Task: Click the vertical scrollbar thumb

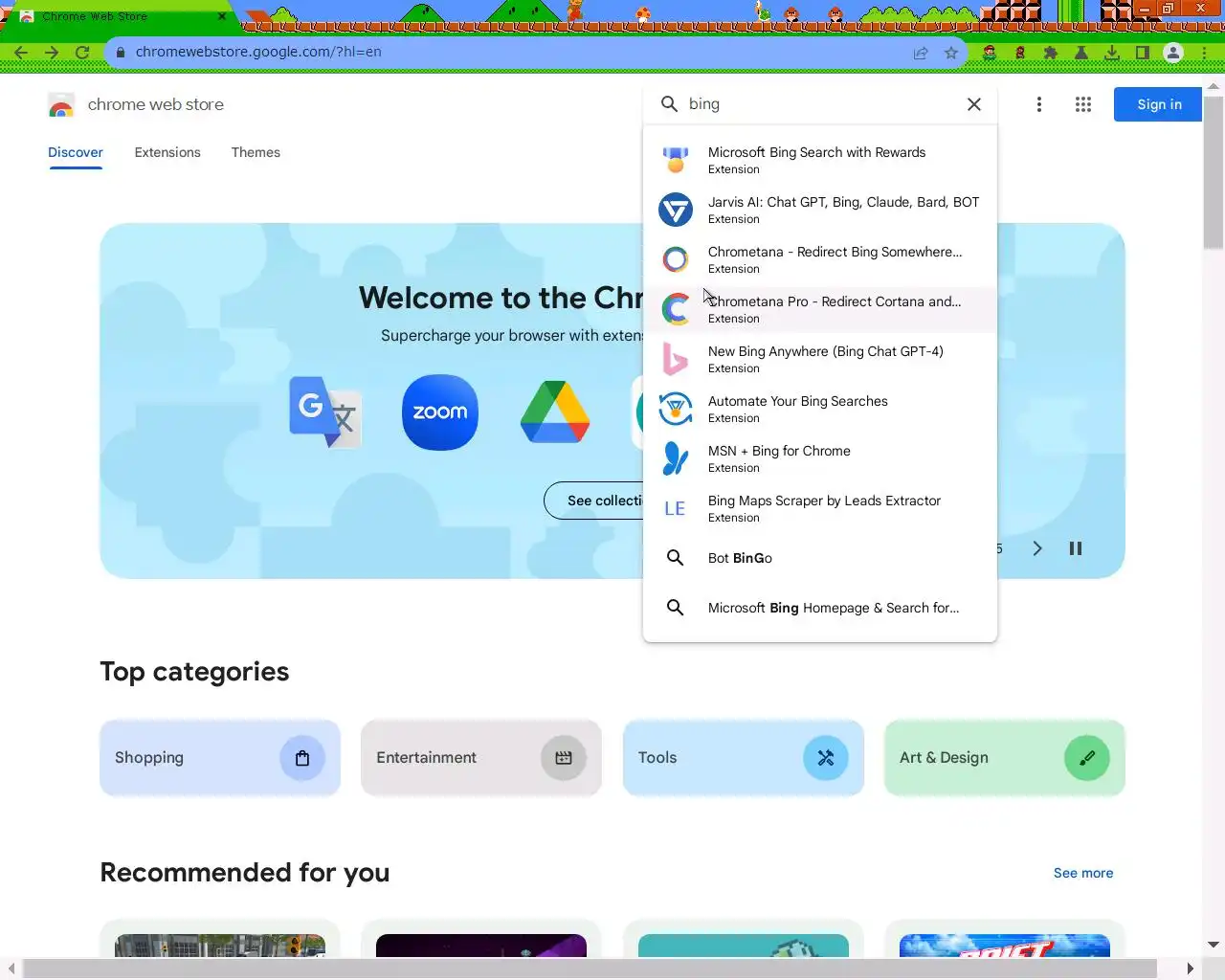Action: coord(1214,172)
